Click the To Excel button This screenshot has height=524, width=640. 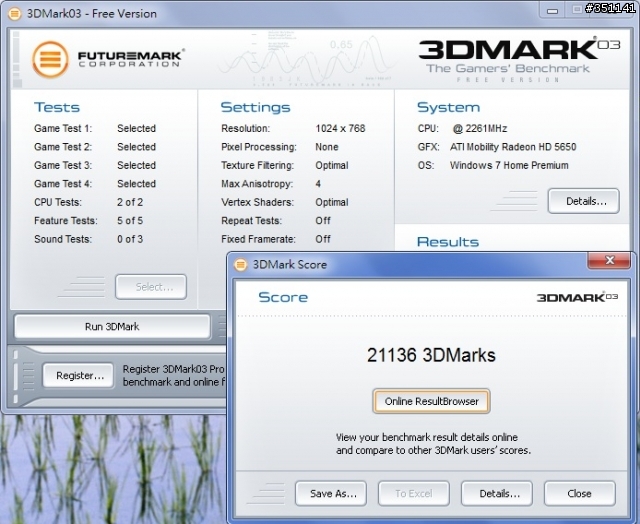click(414, 493)
